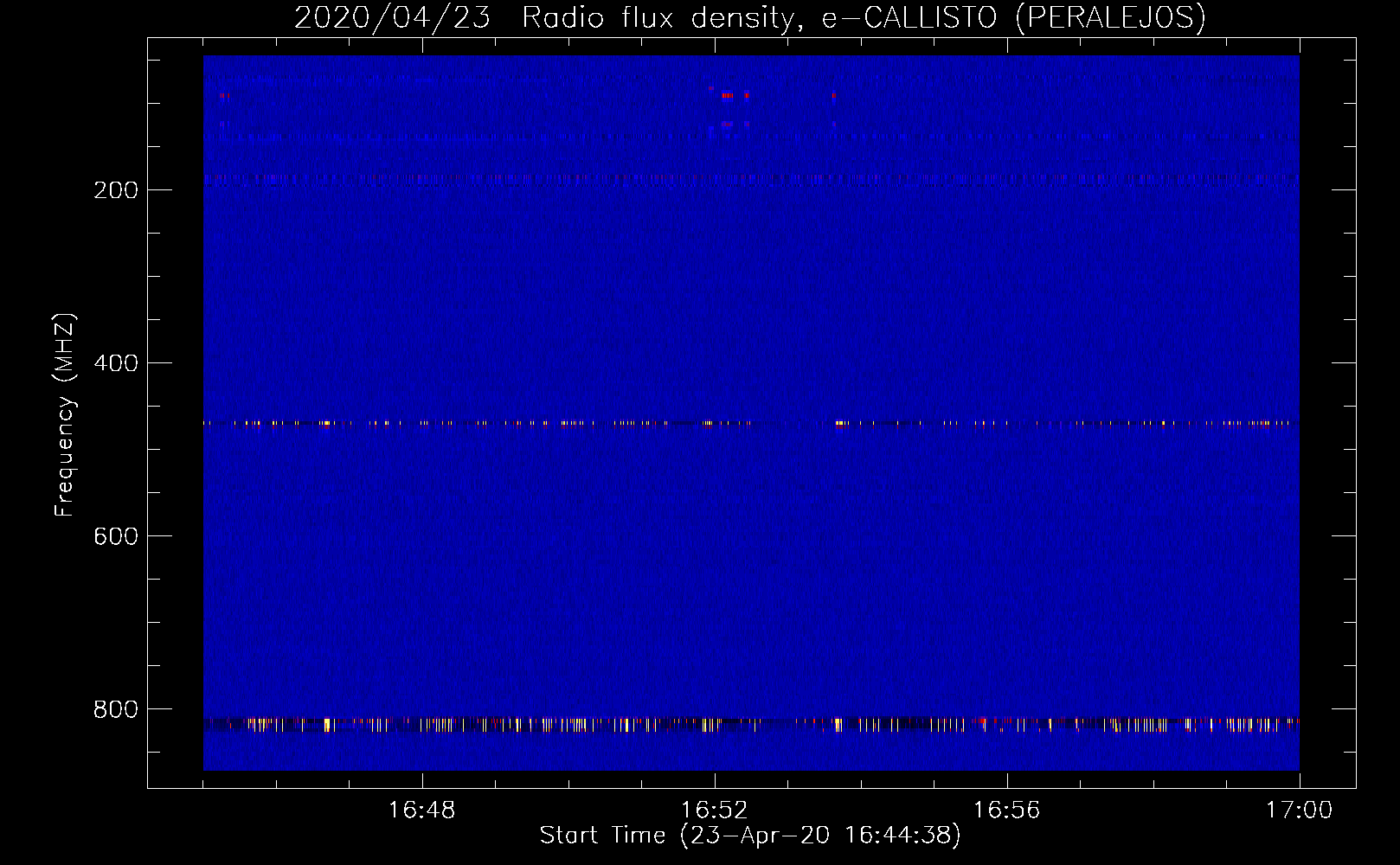This screenshot has height=865, width=1400.
Task: Click the '16:56' time tick label
Action: point(1007,811)
